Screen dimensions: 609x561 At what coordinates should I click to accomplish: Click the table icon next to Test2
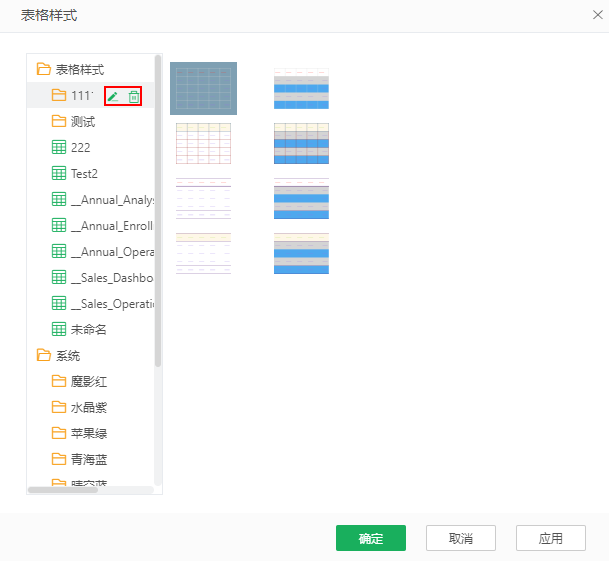(59, 173)
